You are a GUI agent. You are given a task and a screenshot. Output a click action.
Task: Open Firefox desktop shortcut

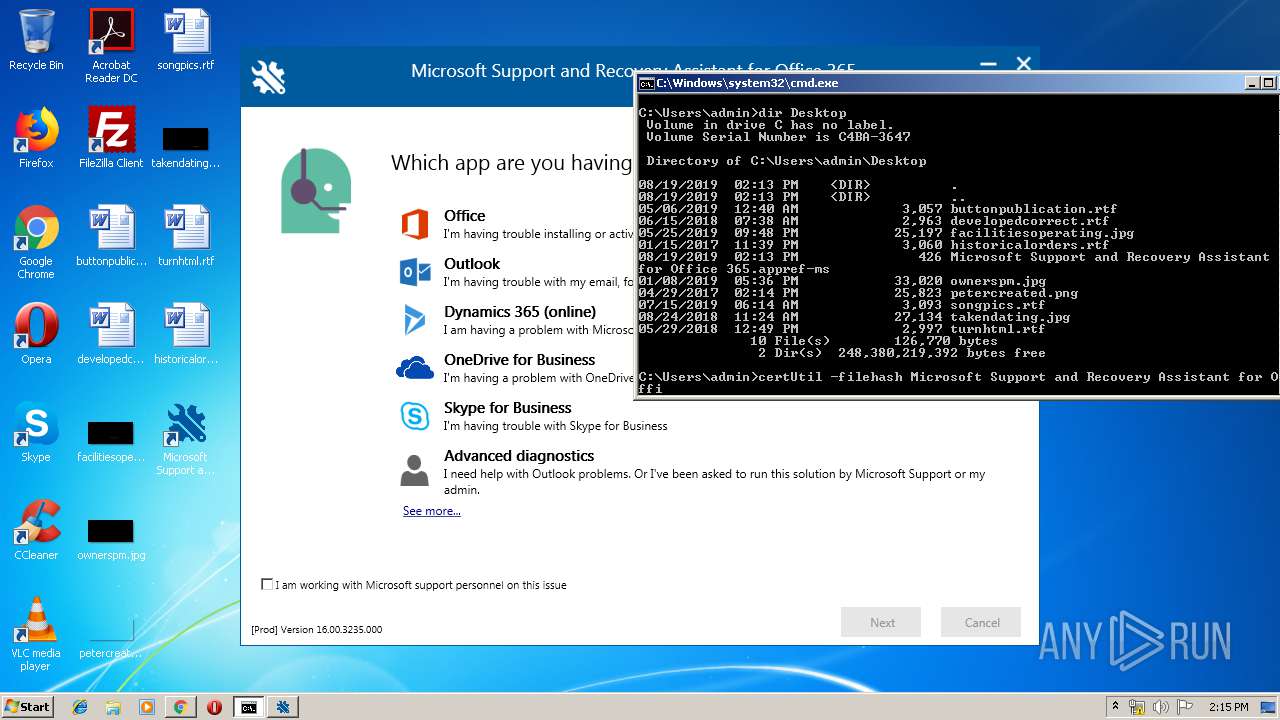[36, 138]
